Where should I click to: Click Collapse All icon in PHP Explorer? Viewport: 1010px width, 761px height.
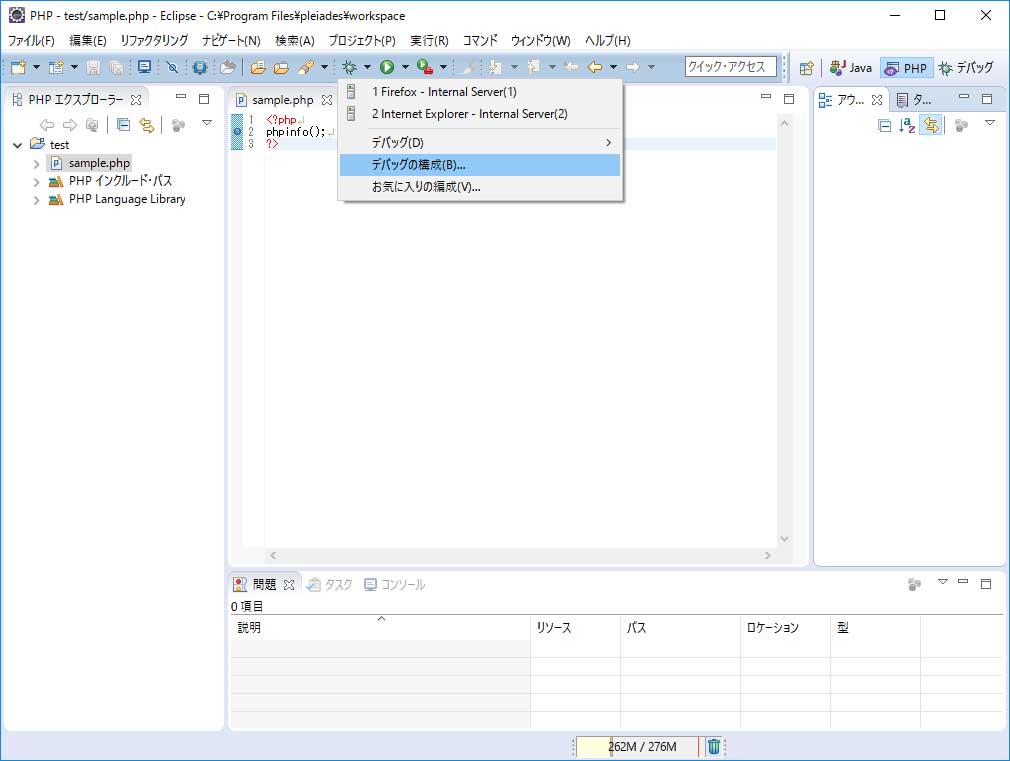[124, 125]
